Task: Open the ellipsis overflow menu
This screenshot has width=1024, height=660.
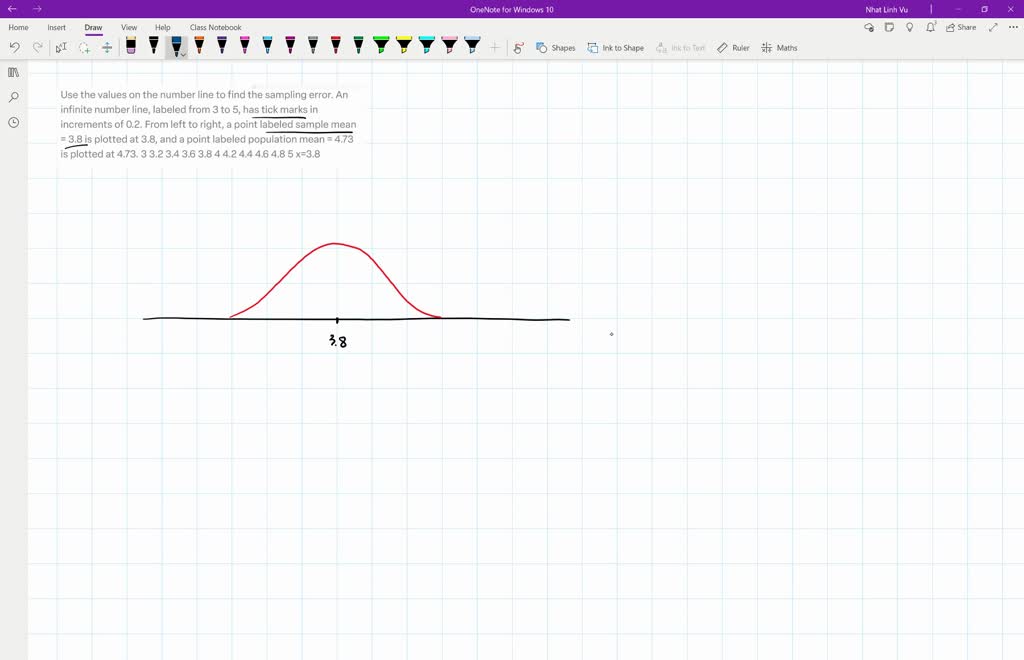Action: [x=1010, y=27]
